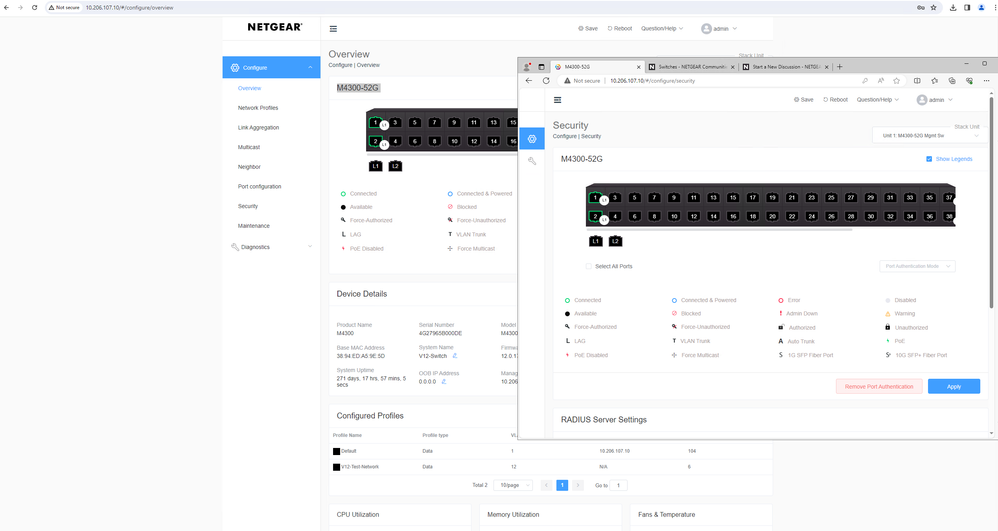
Task: Open the Port configuration menu item
Action: [x=259, y=187]
